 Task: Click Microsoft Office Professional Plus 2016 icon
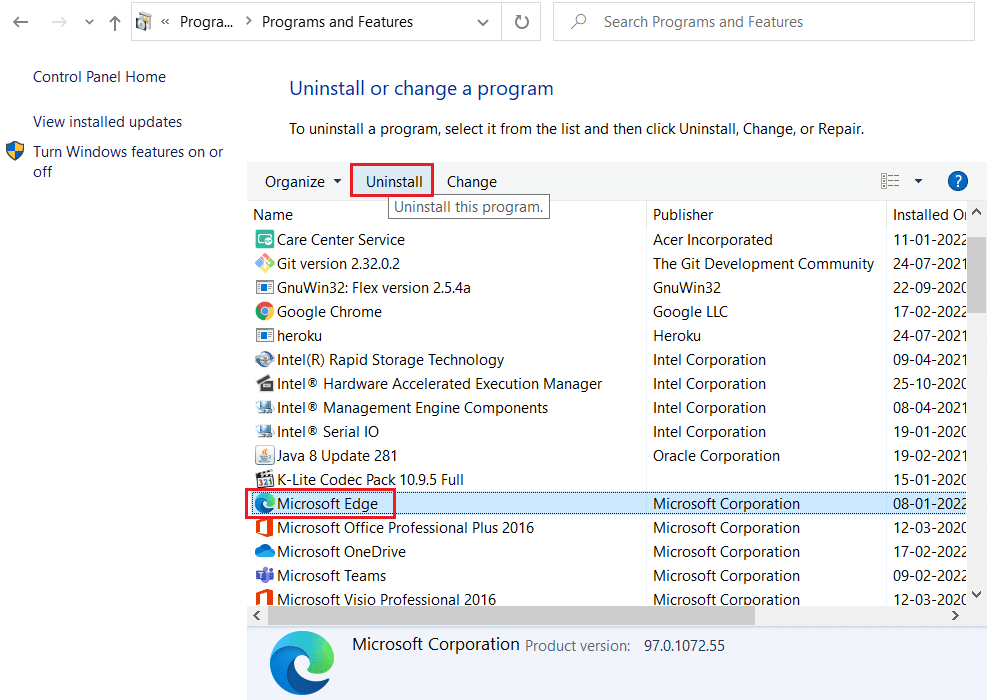coord(264,527)
